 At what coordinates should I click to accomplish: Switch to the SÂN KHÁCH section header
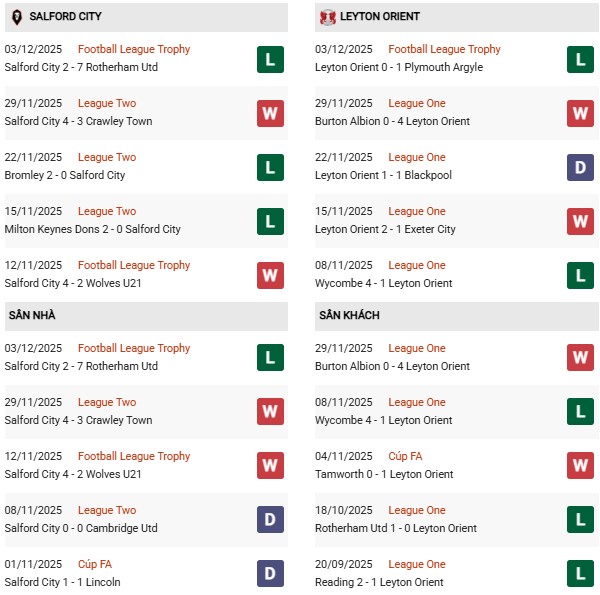[x=349, y=316]
